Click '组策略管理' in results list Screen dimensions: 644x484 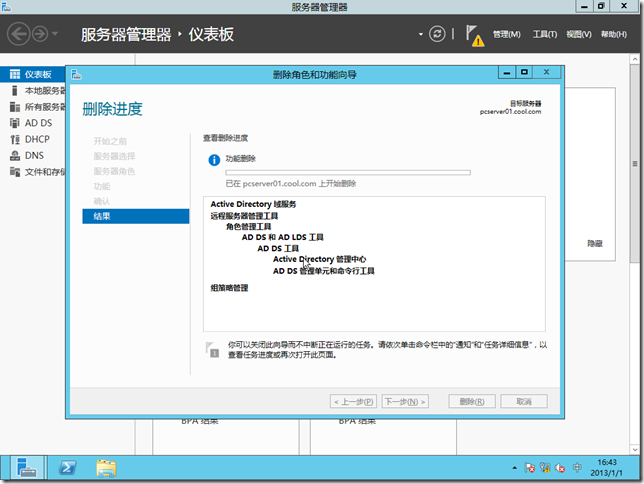click(229, 288)
